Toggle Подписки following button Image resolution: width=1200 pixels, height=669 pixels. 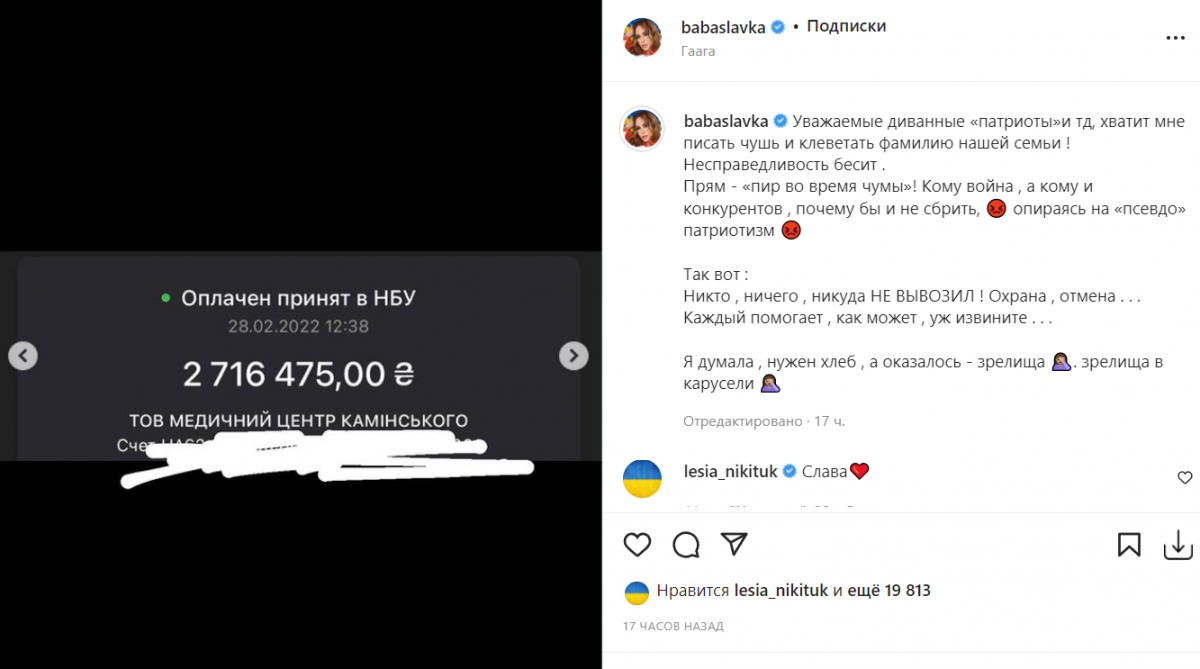tap(846, 27)
